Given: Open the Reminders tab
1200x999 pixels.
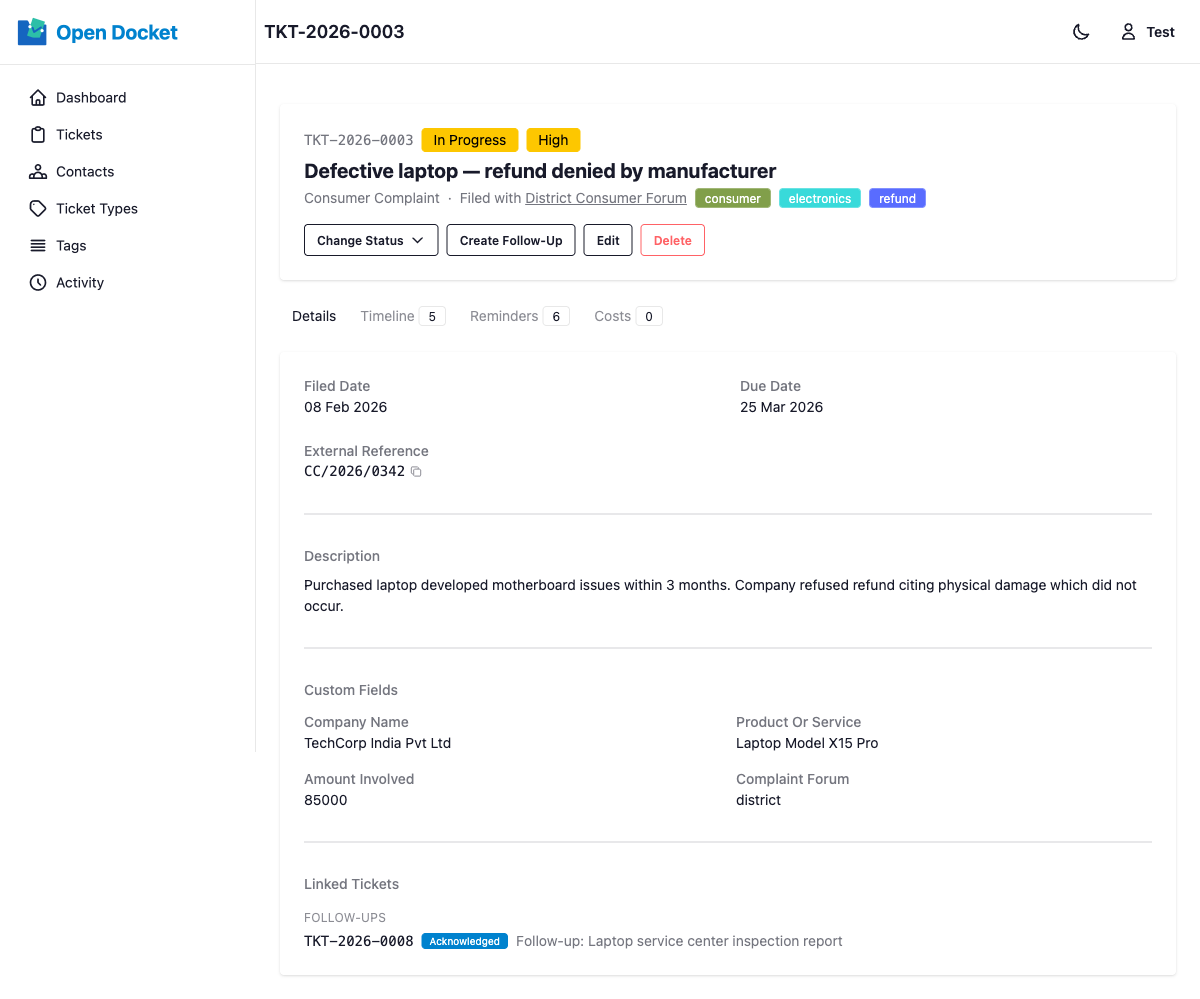Looking at the screenshot, I should point(518,317).
